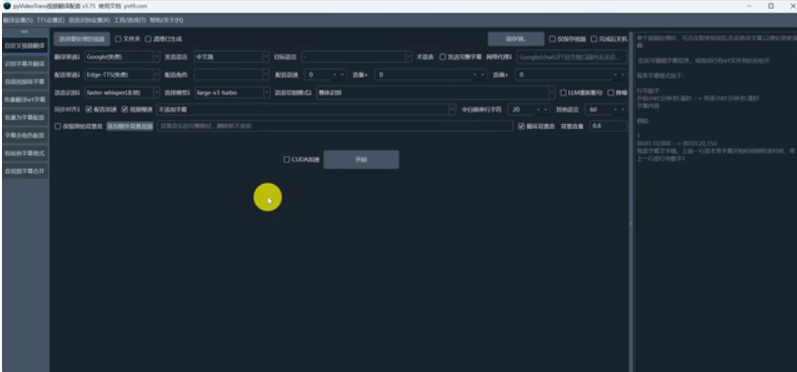Image resolution: width=797 pixels, height=372 pixels.
Task: Click the background music path input field
Action: [x=334, y=126]
